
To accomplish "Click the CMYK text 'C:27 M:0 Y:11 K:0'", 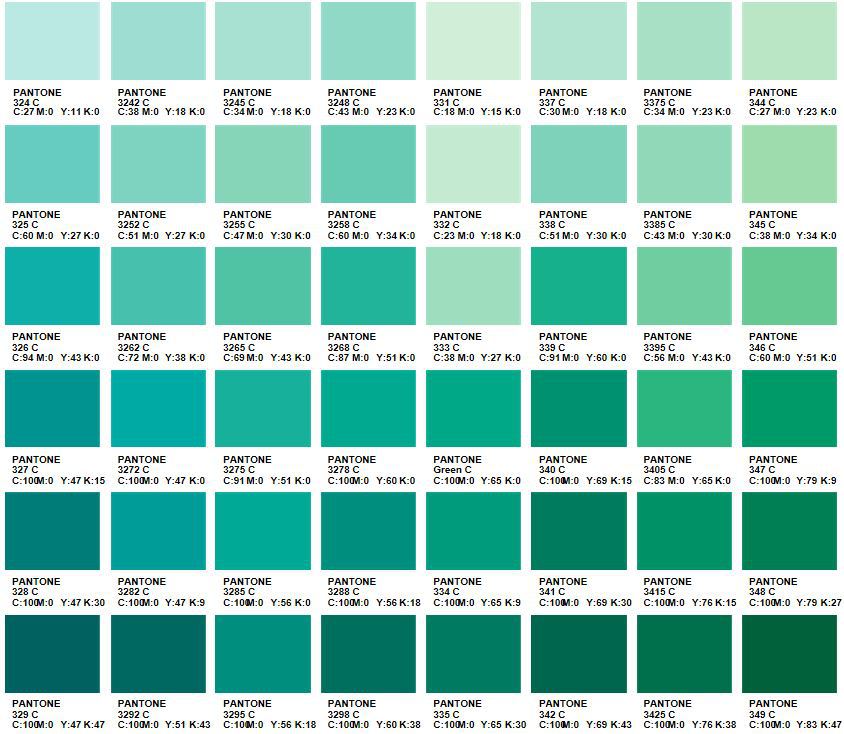I will click(57, 112).
